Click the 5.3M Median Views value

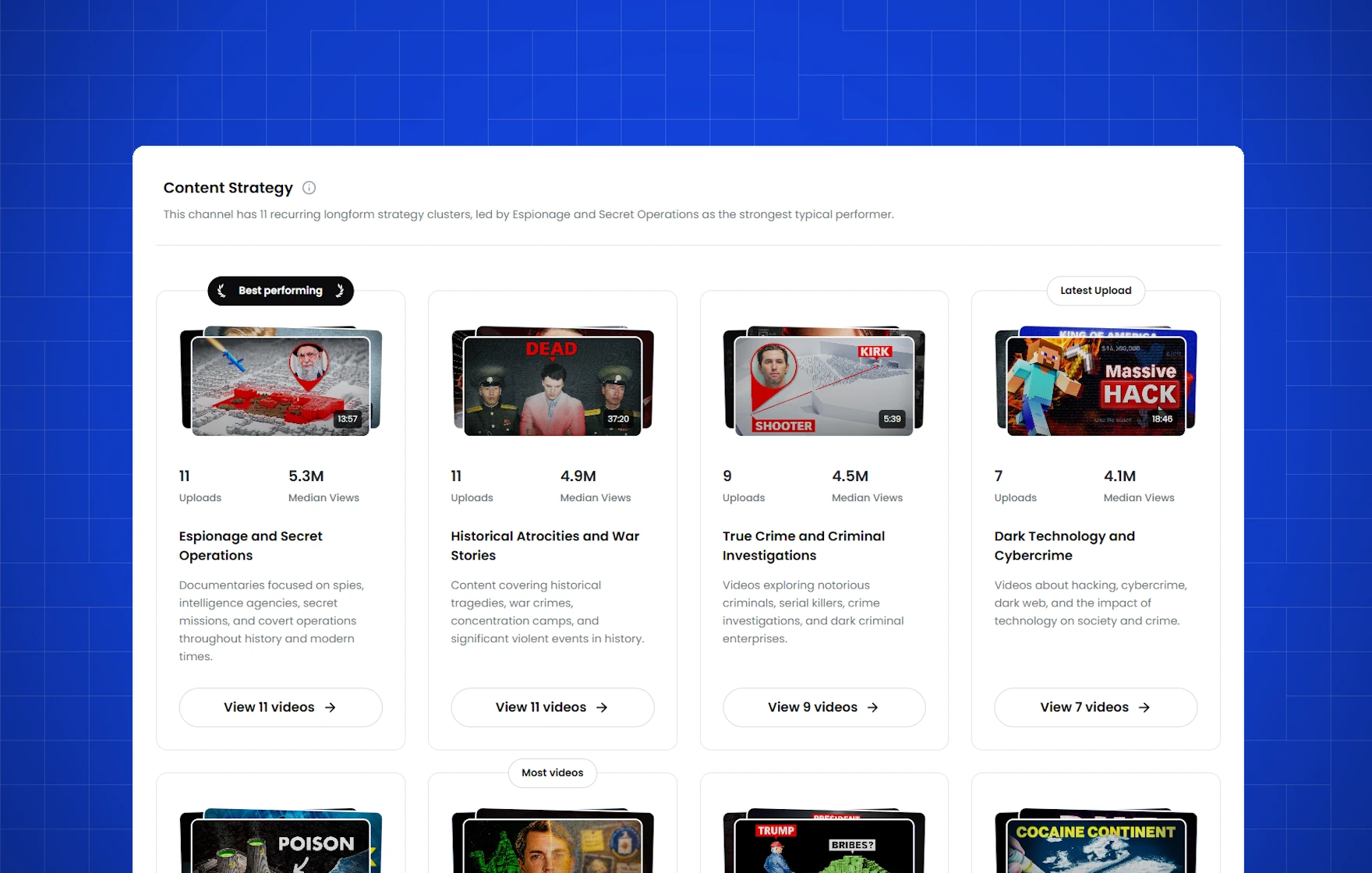[306, 475]
